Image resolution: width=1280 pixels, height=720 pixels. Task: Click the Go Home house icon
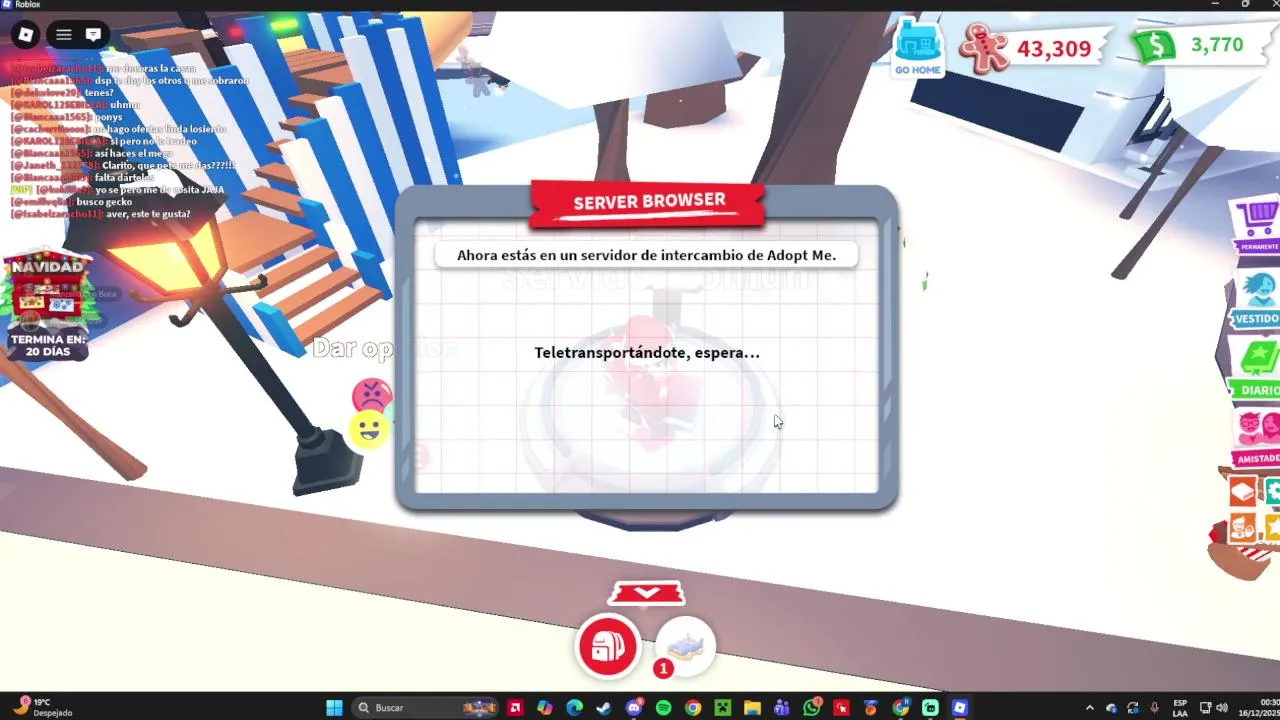click(917, 48)
